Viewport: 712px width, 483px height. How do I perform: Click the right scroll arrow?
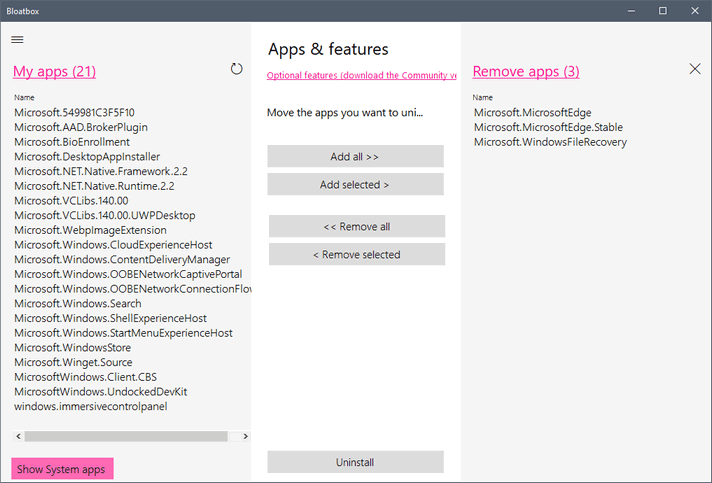click(x=245, y=436)
